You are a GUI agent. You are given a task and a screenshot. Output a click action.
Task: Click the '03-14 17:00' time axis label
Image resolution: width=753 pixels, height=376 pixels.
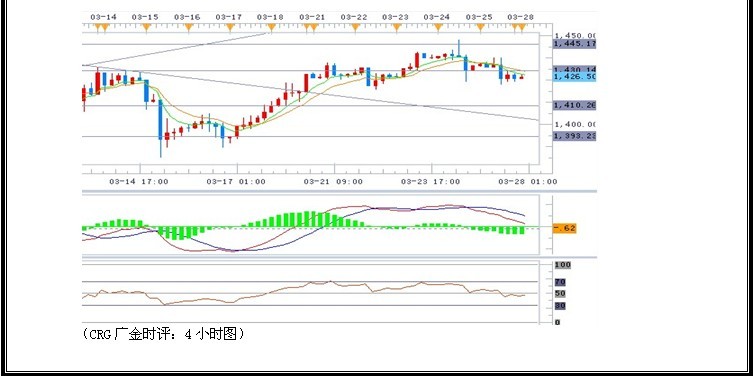pos(139,182)
